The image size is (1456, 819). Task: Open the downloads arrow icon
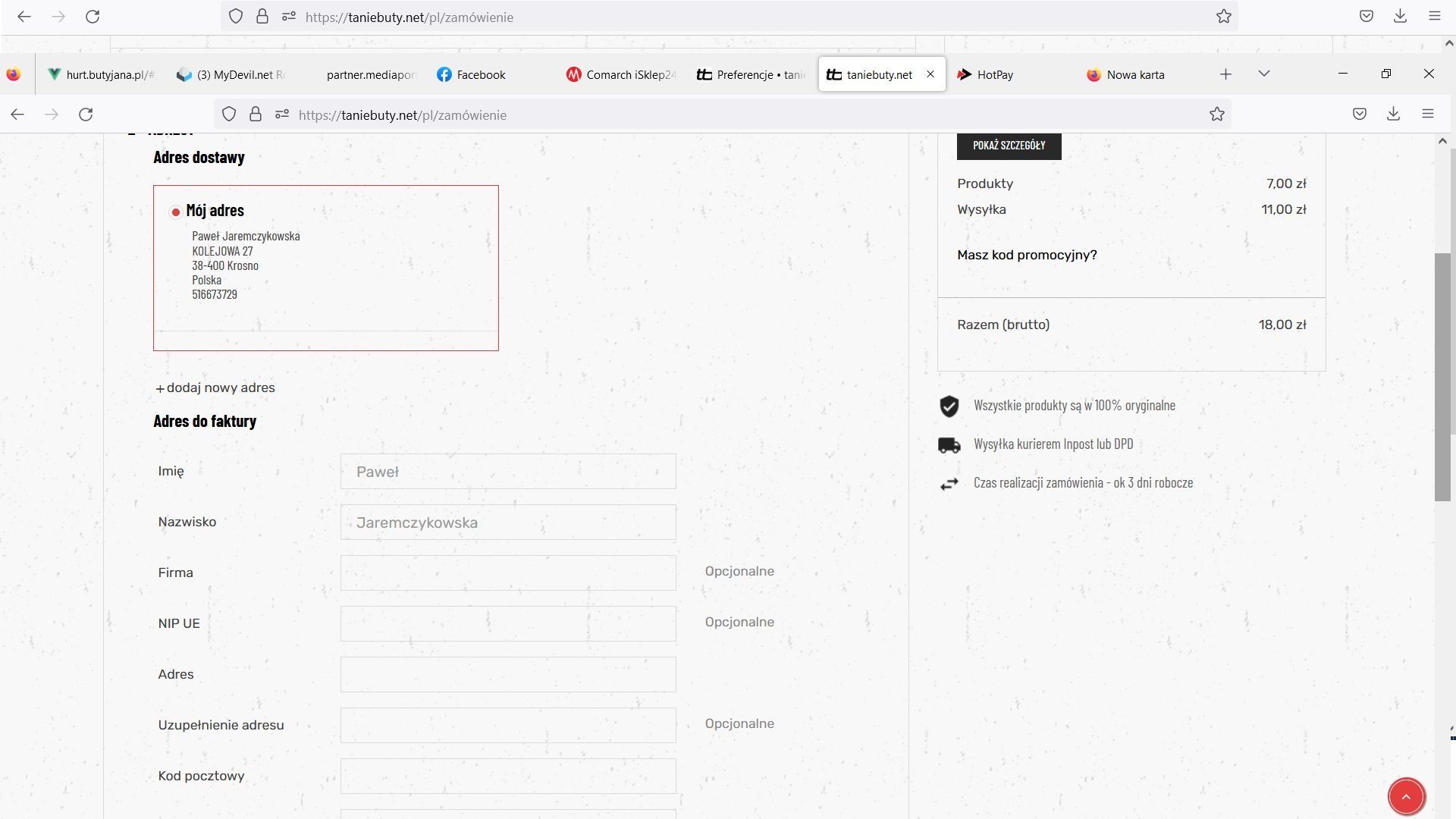(x=1393, y=115)
